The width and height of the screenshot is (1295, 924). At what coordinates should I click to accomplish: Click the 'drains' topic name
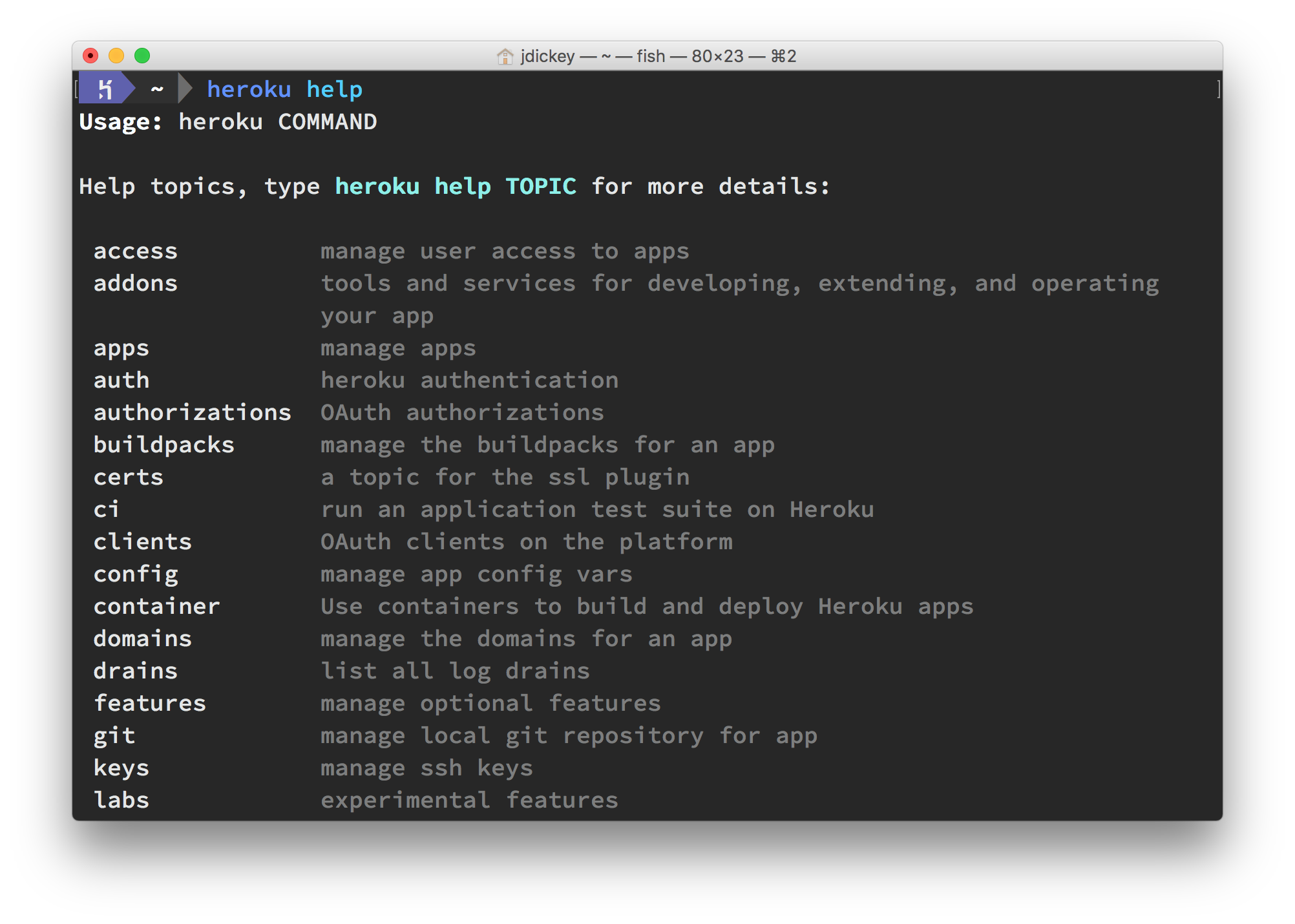[x=135, y=671]
